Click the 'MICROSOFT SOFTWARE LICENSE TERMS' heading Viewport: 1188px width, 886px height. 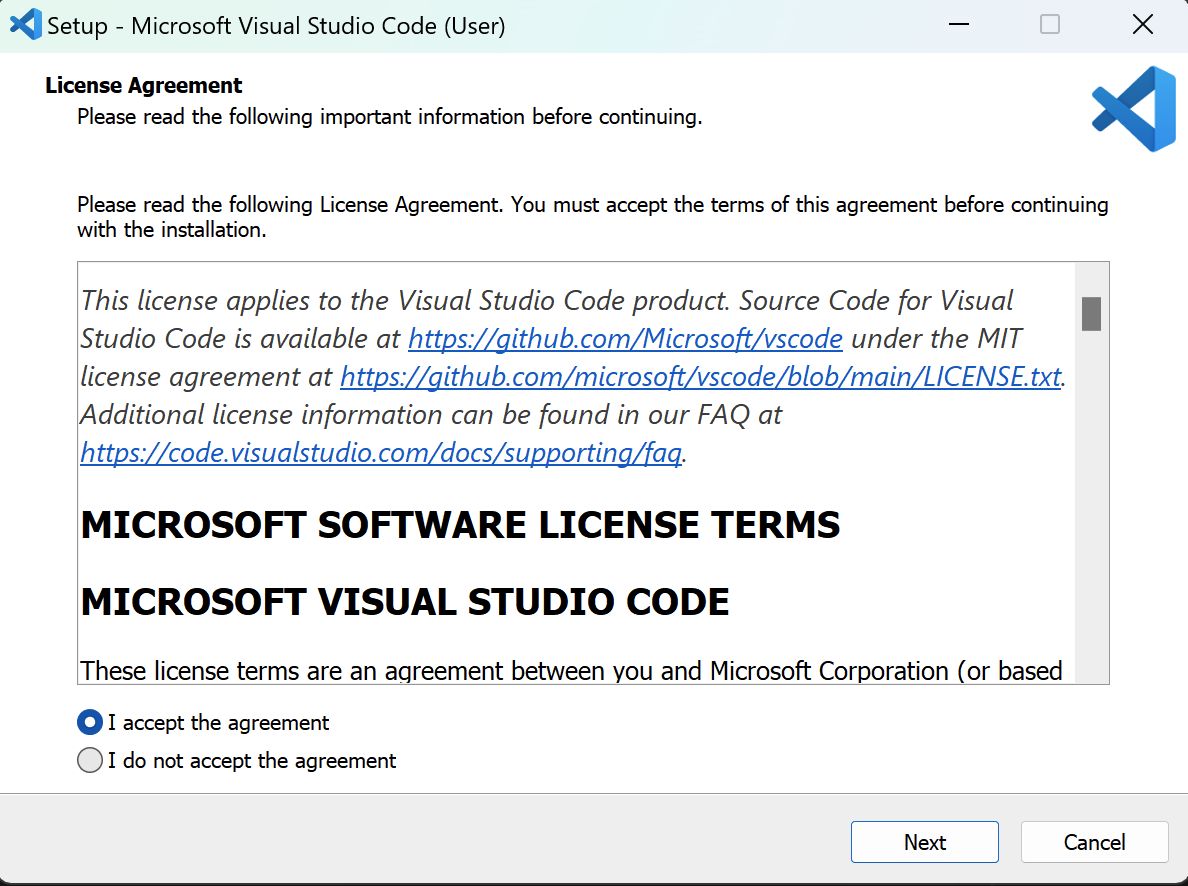click(x=460, y=525)
